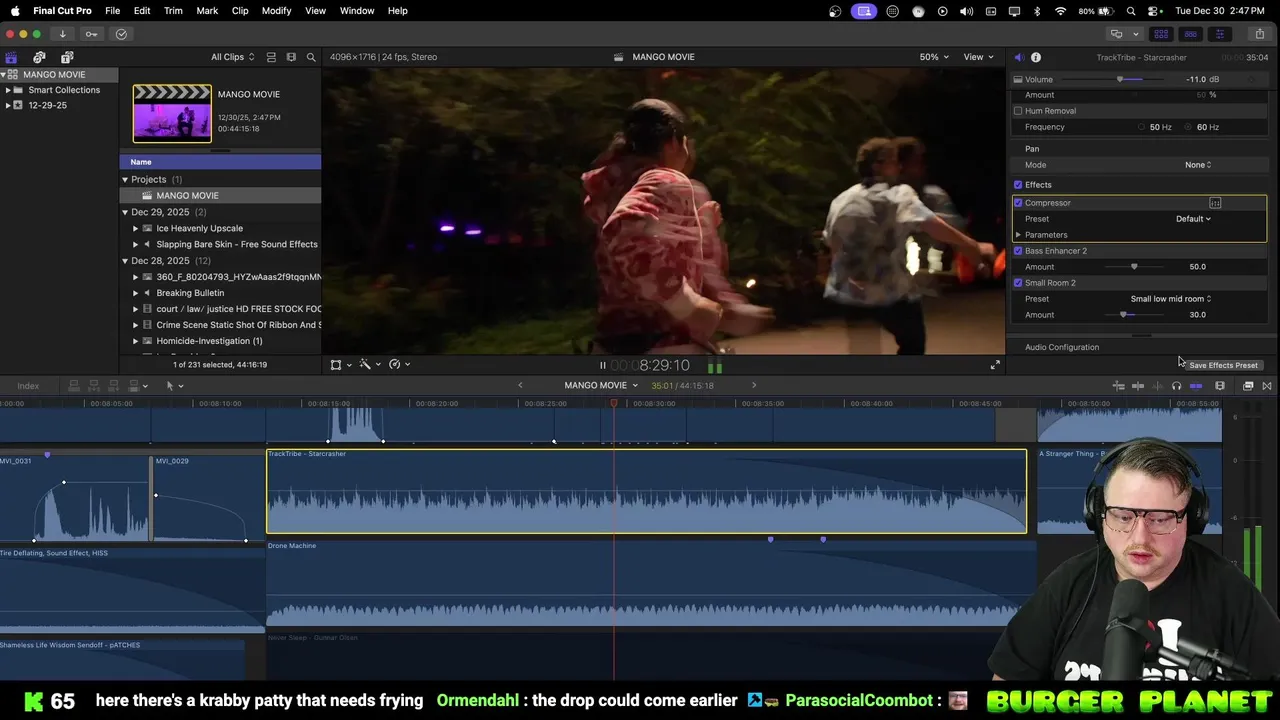The height and width of the screenshot is (720, 1280).
Task: Toggle solo headphones icon in timeline
Action: (x=1176, y=386)
